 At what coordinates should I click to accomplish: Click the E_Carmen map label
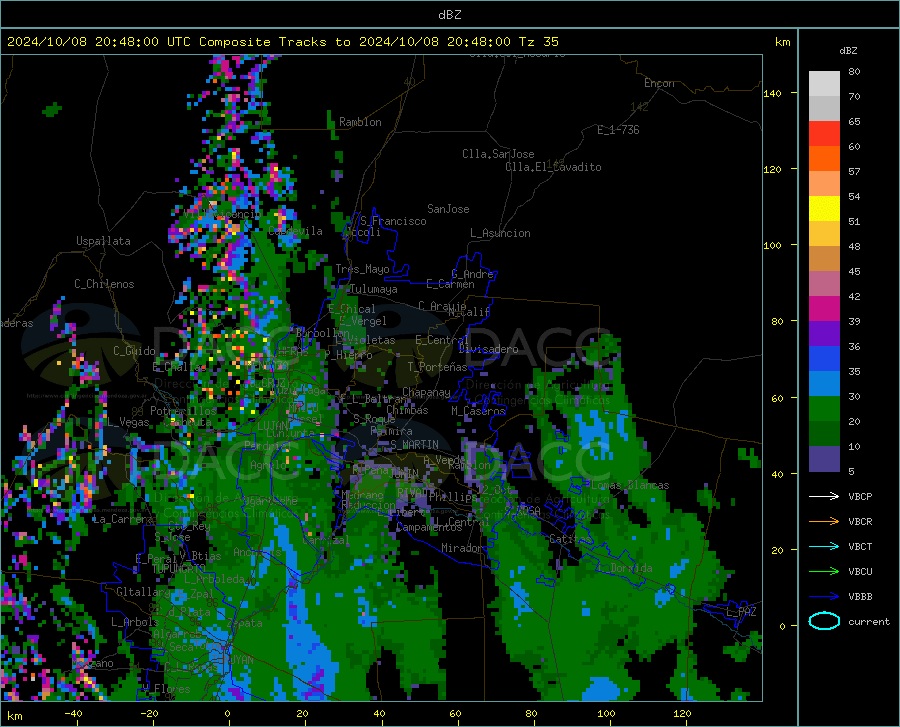[x=450, y=284]
